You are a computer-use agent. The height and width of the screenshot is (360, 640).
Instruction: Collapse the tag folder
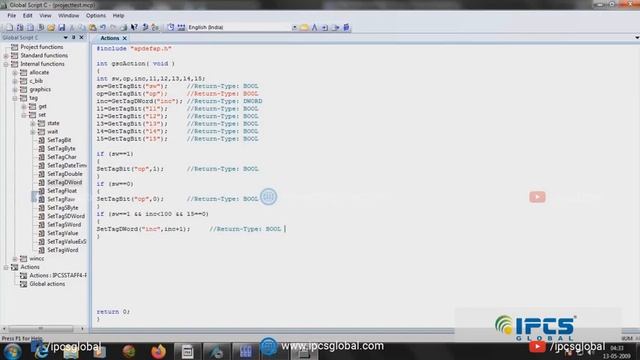(15, 98)
